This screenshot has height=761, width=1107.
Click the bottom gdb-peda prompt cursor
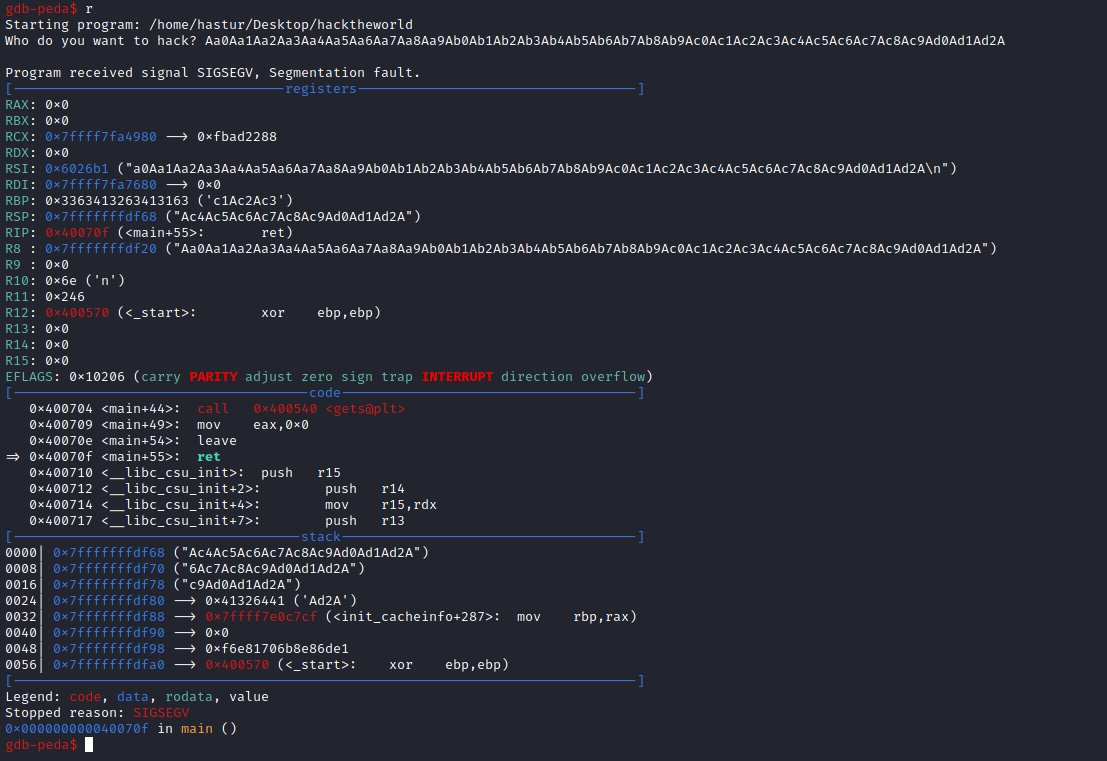[x=89, y=745]
